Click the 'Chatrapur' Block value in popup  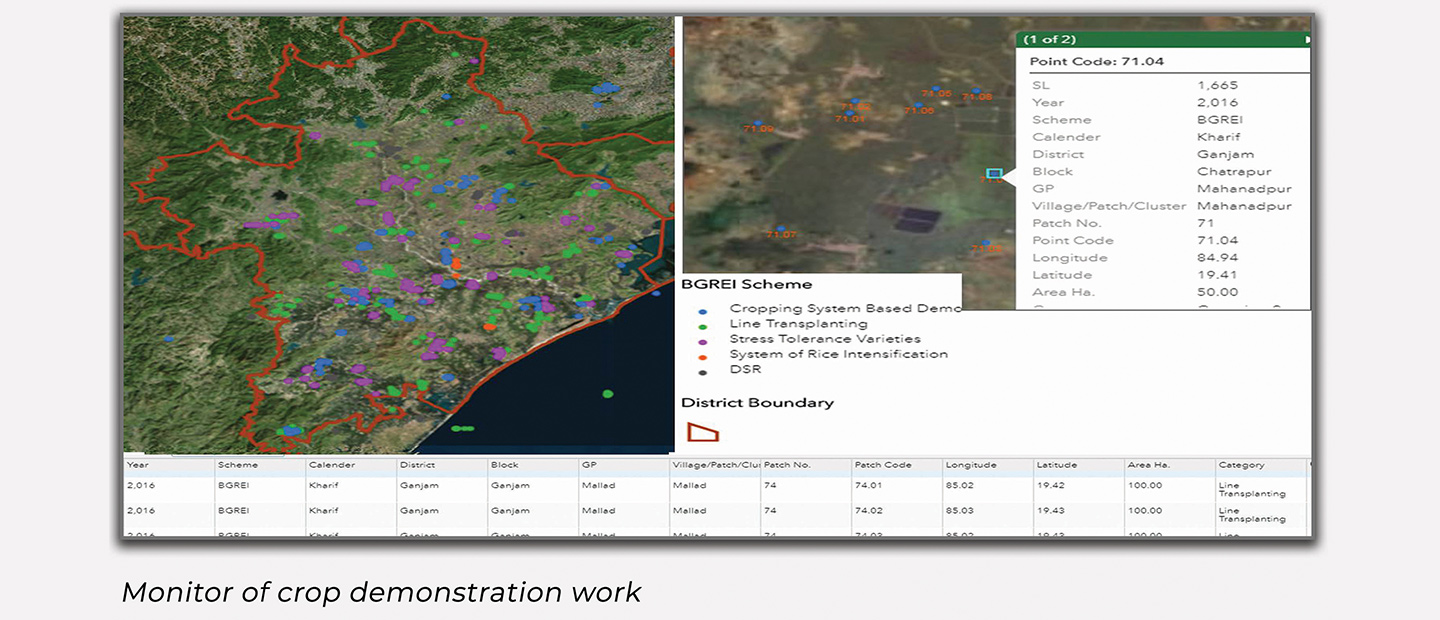pos(1232,171)
